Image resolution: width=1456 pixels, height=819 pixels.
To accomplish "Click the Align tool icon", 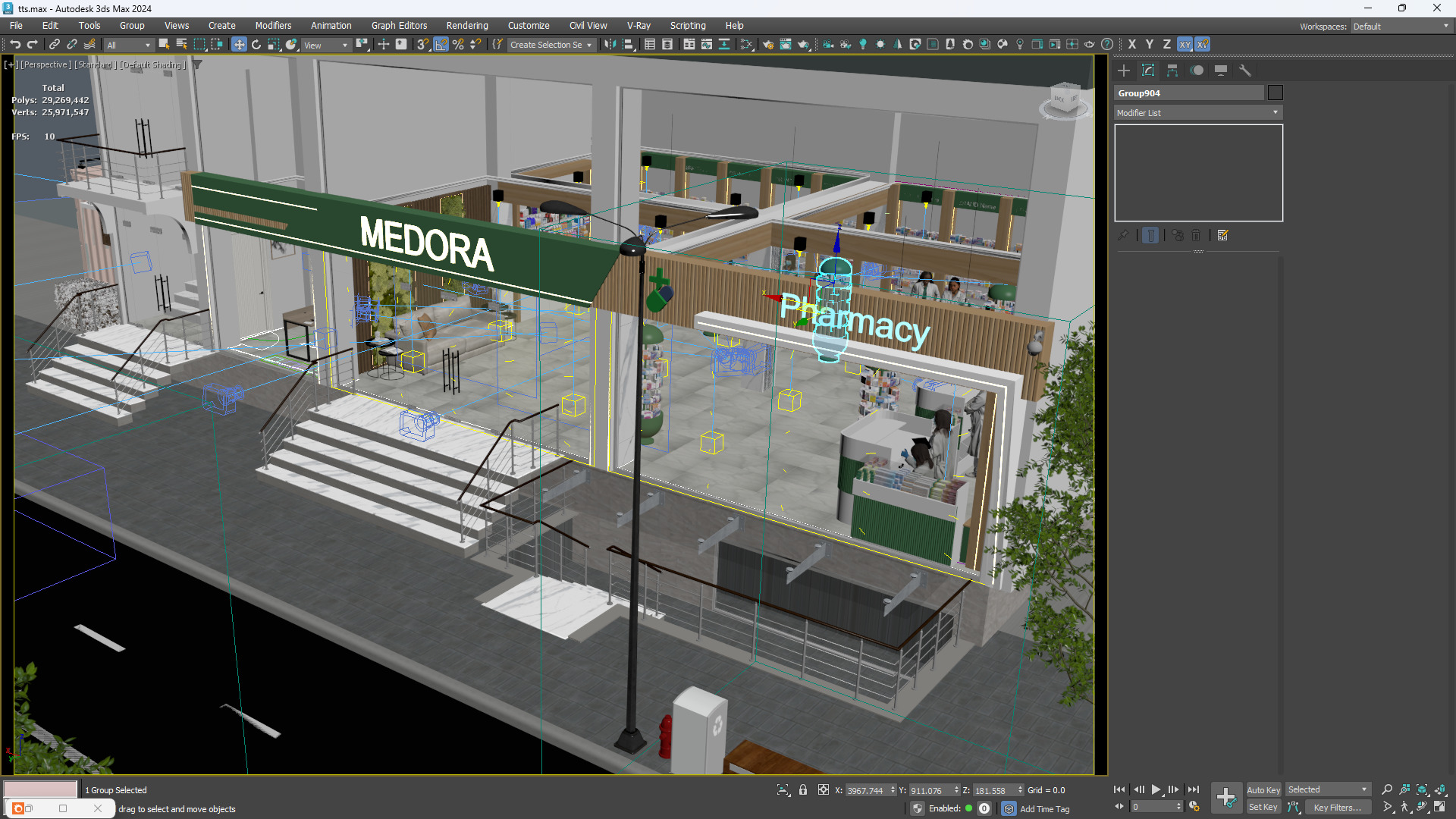I will coord(629,45).
